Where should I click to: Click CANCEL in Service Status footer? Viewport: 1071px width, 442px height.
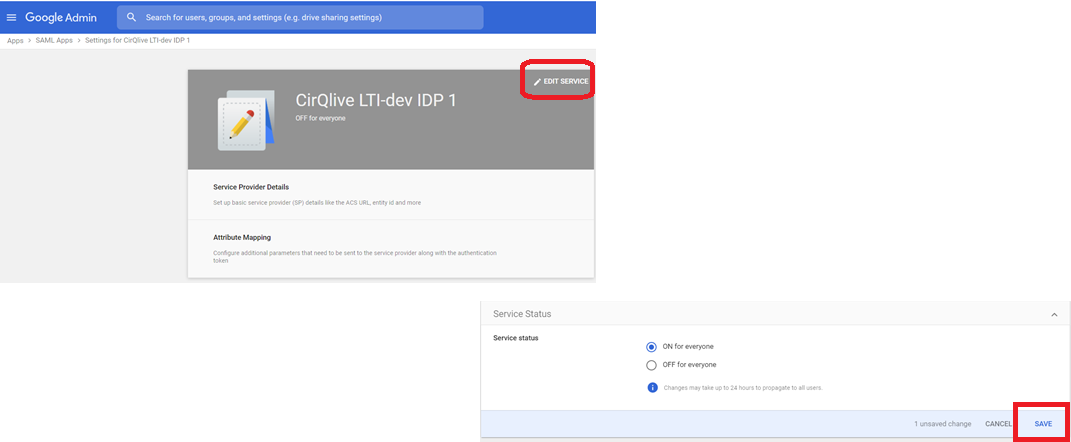[x=998, y=424]
